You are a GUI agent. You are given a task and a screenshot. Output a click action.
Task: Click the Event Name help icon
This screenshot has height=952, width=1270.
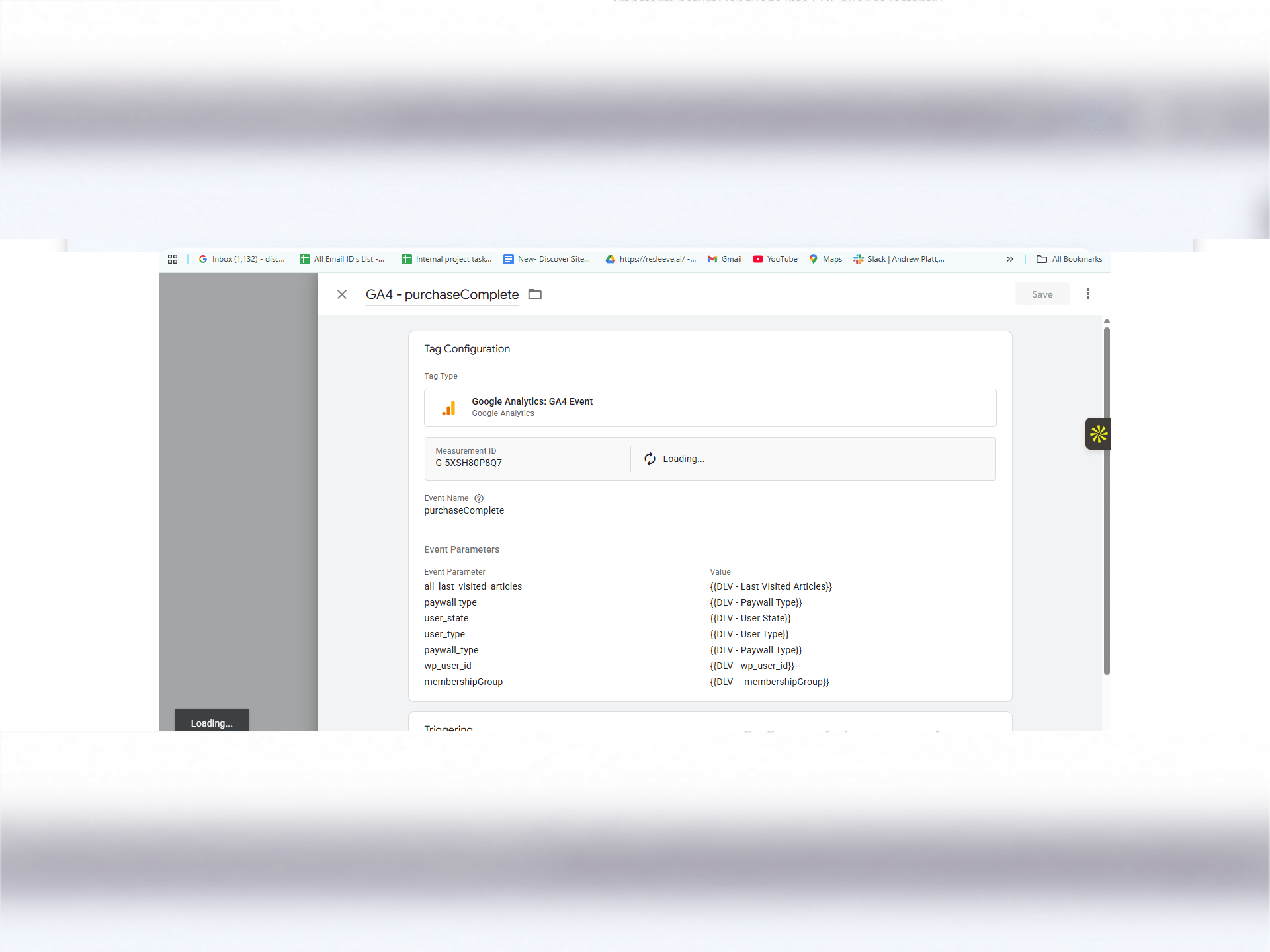479,498
